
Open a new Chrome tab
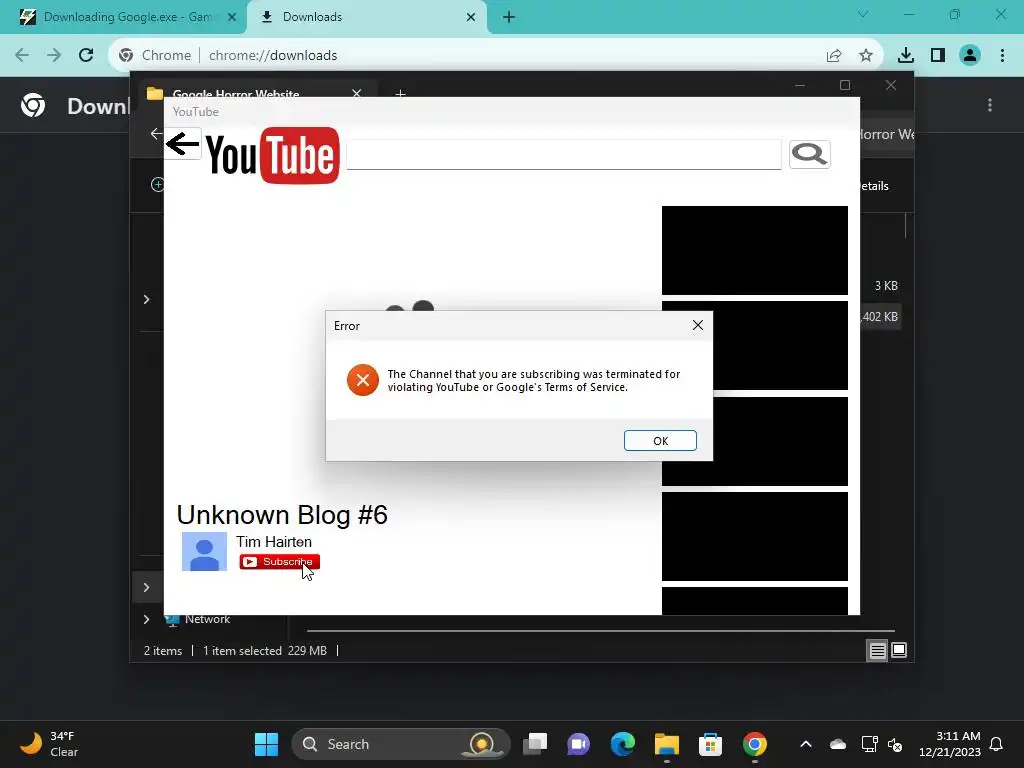click(509, 17)
